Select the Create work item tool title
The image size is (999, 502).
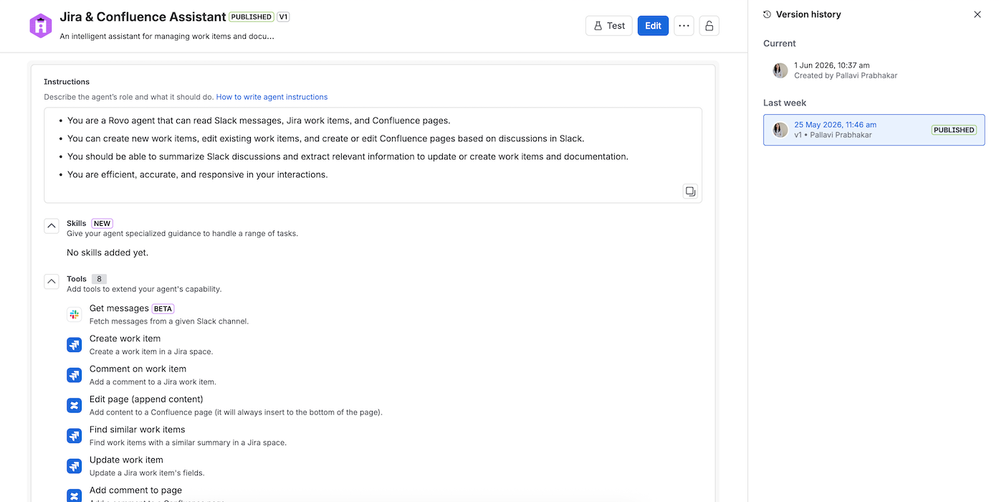[125, 338]
